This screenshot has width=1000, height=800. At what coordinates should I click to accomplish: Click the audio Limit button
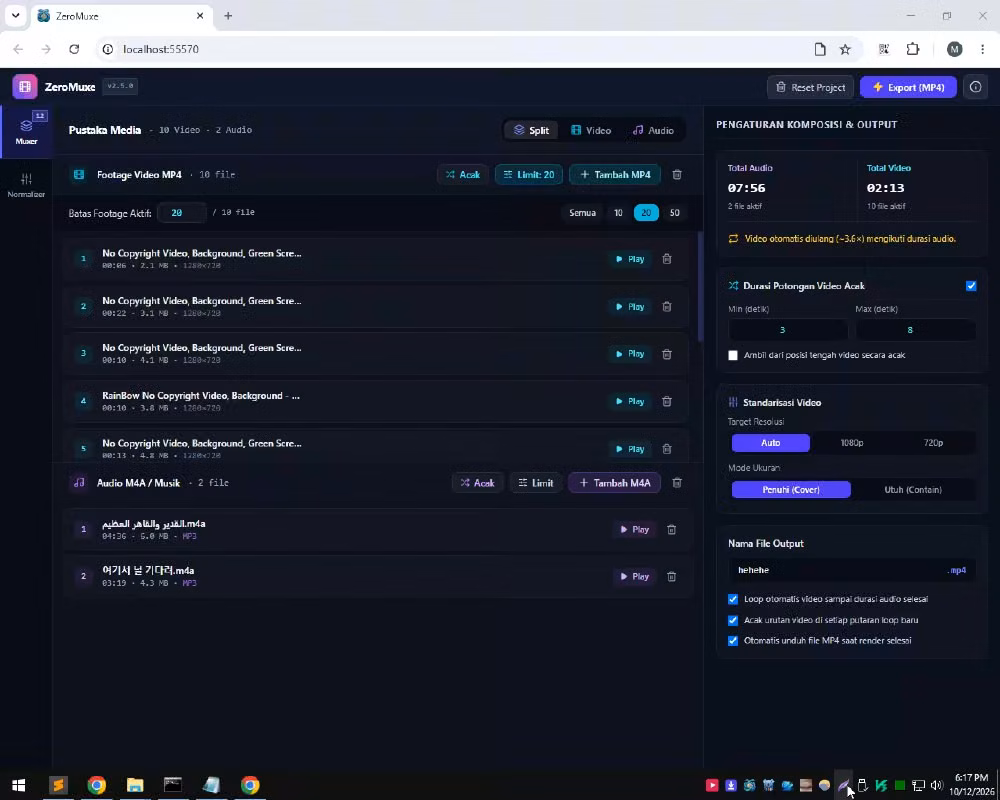click(536, 483)
